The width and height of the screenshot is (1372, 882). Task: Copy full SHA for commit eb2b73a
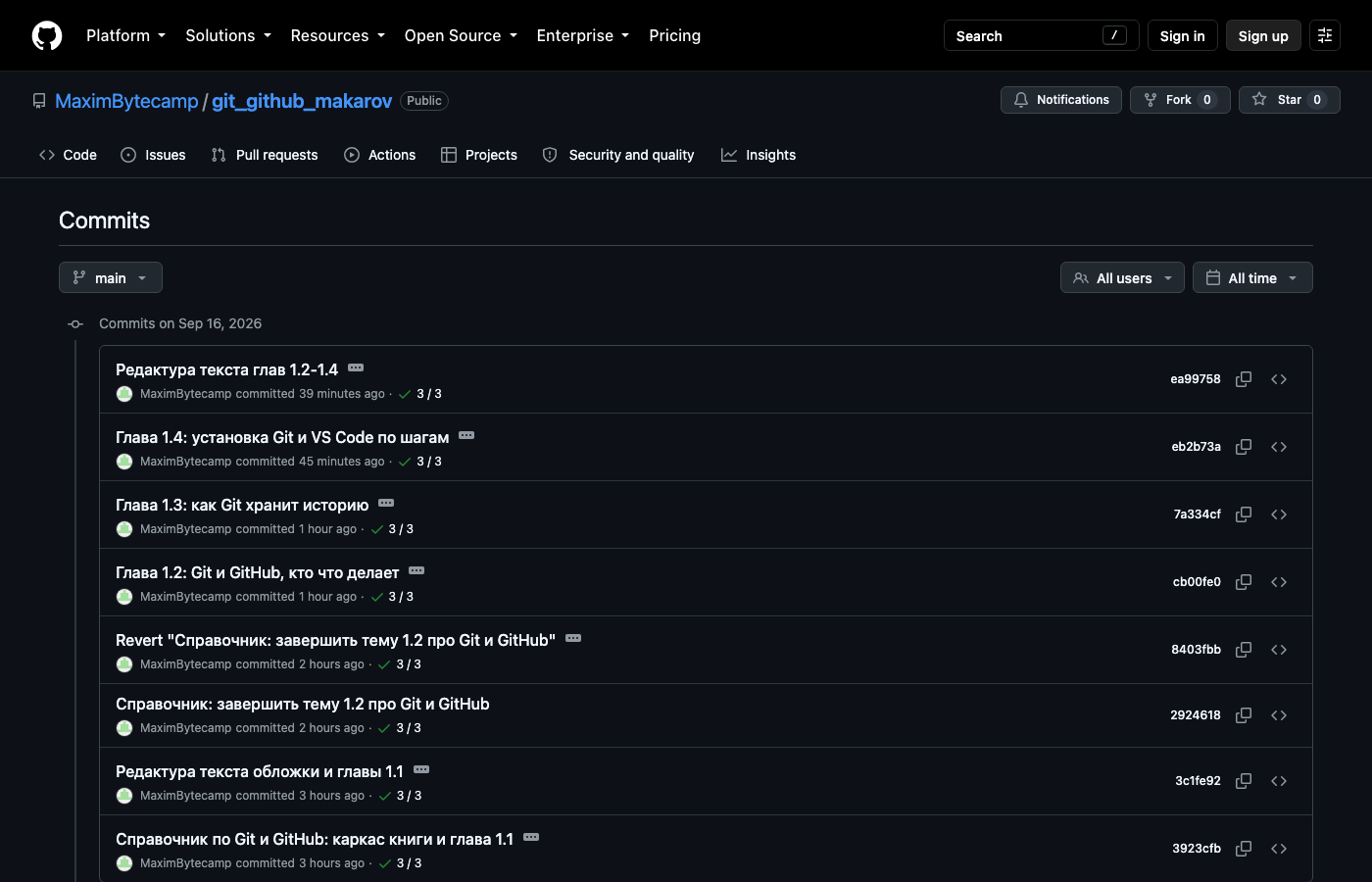tap(1244, 447)
